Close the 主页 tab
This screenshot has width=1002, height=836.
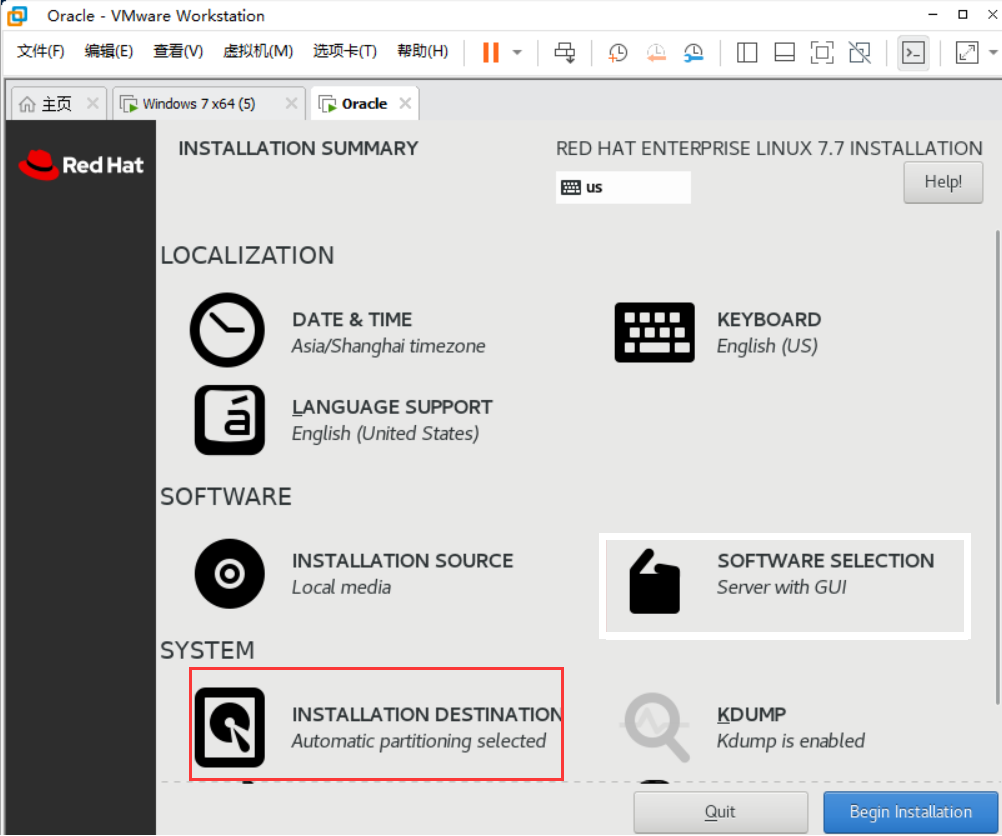pos(93,103)
